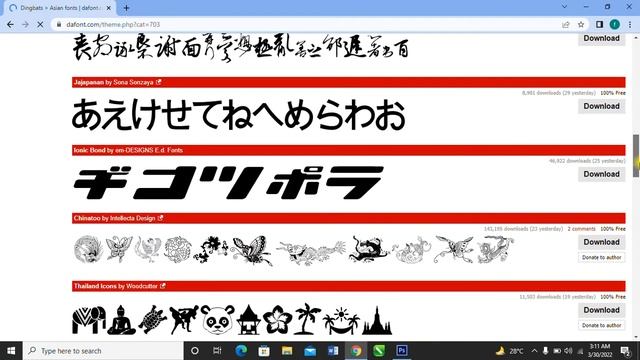This screenshot has width=640, height=360.
Task: Donate to author of Chinatoo
Action: [601, 258]
